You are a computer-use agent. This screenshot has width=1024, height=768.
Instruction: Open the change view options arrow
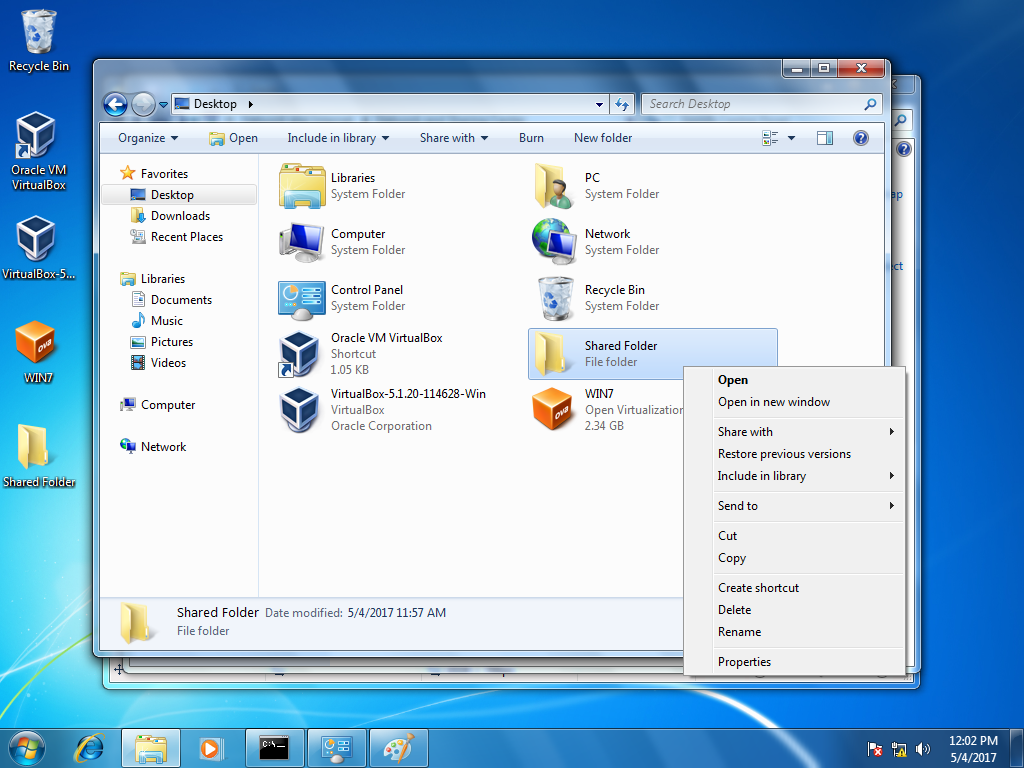(x=792, y=138)
